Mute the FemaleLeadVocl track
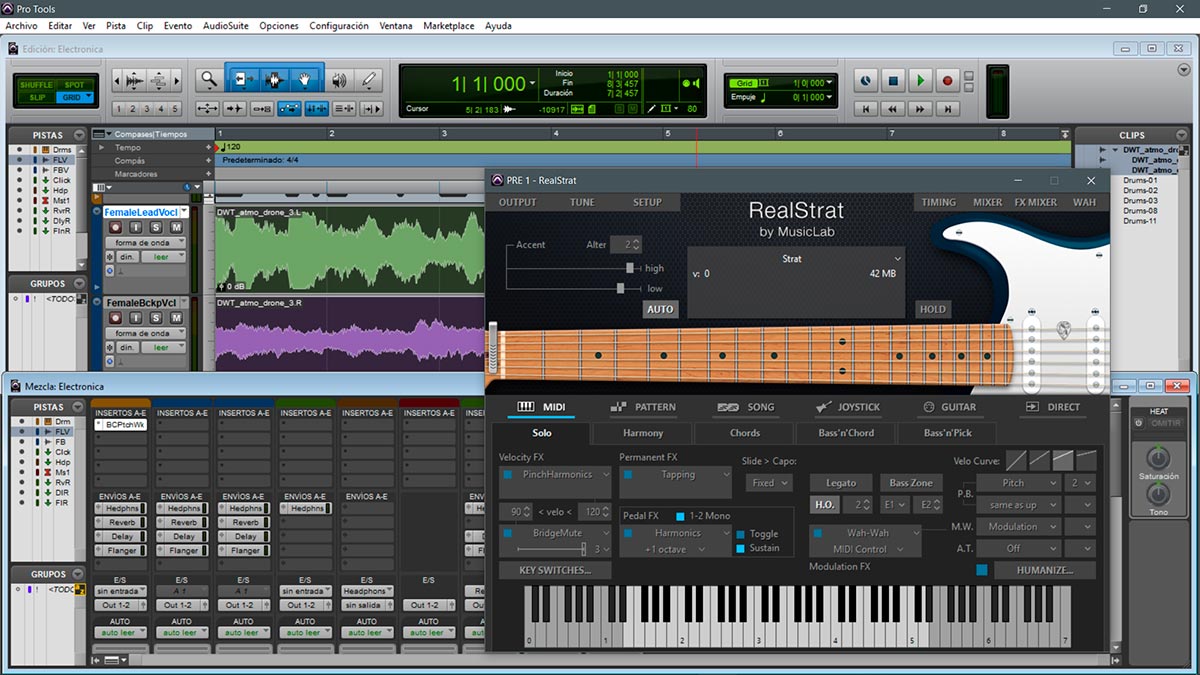This screenshot has width=1200, height=675. [176, 228]
